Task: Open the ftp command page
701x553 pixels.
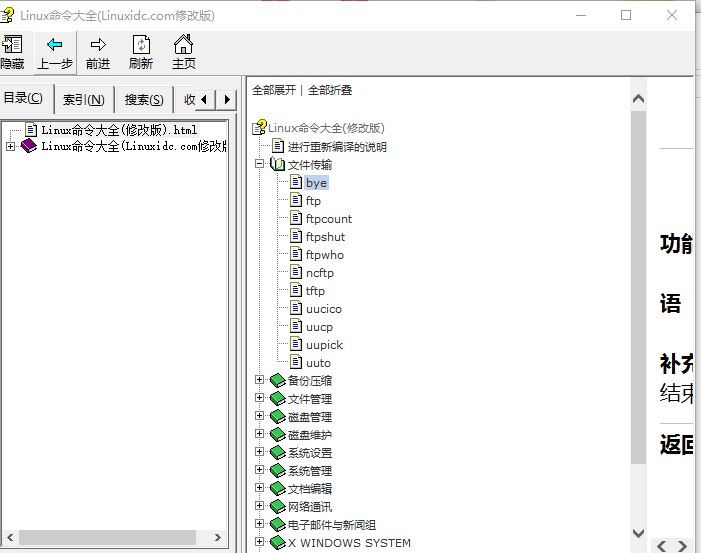Action: [313, 201]
